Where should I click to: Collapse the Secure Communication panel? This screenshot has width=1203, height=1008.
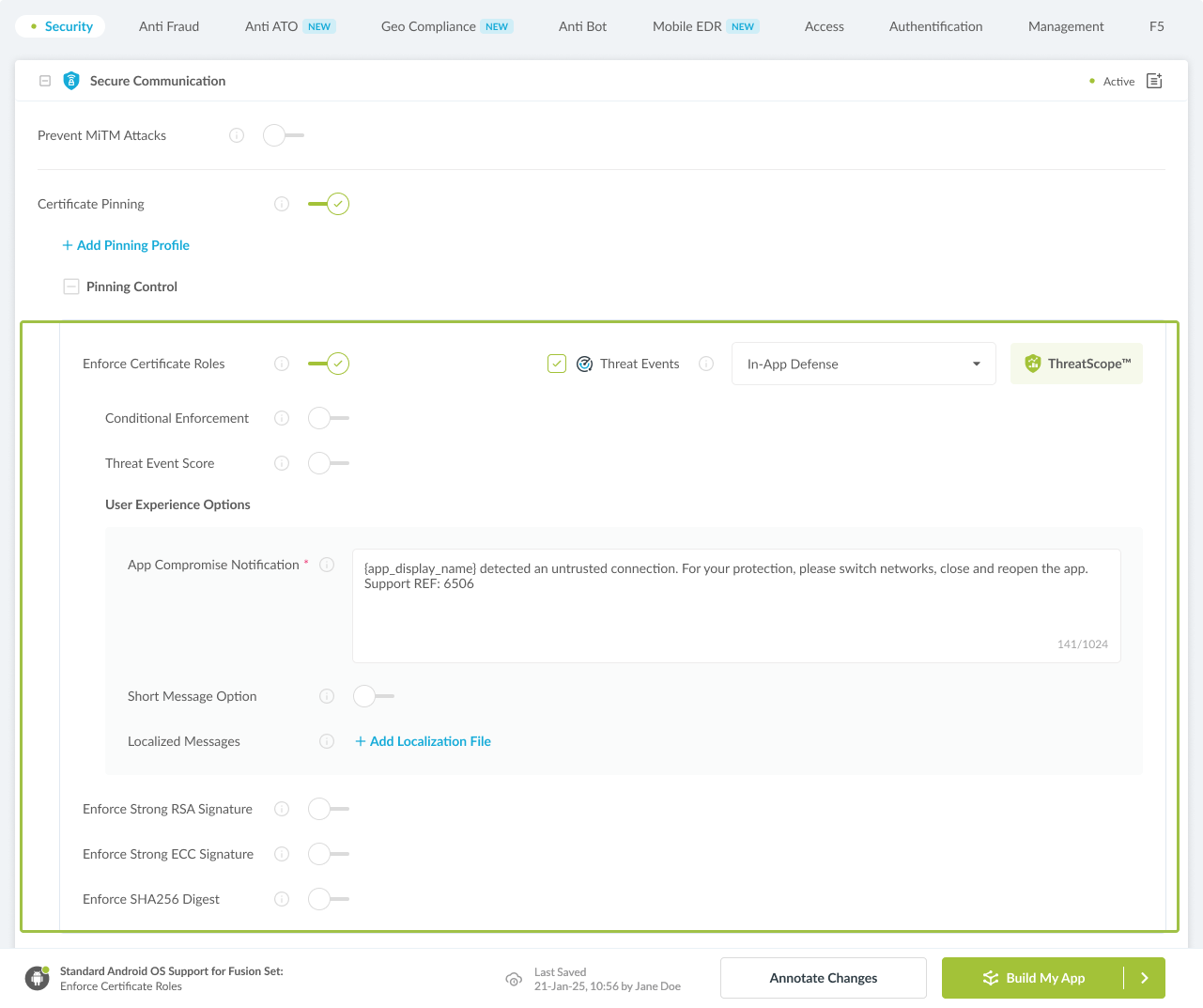tap(44, 81)
